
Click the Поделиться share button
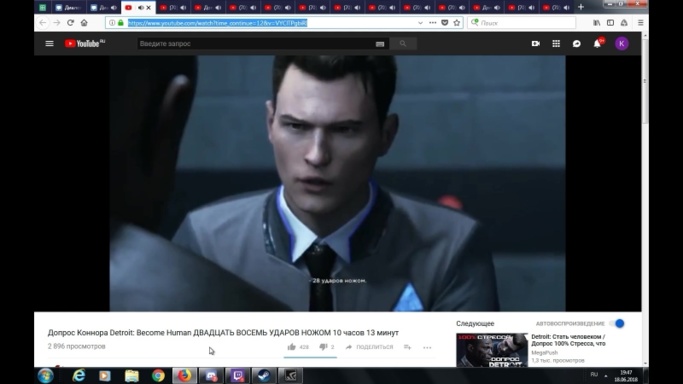pos(369,347)
